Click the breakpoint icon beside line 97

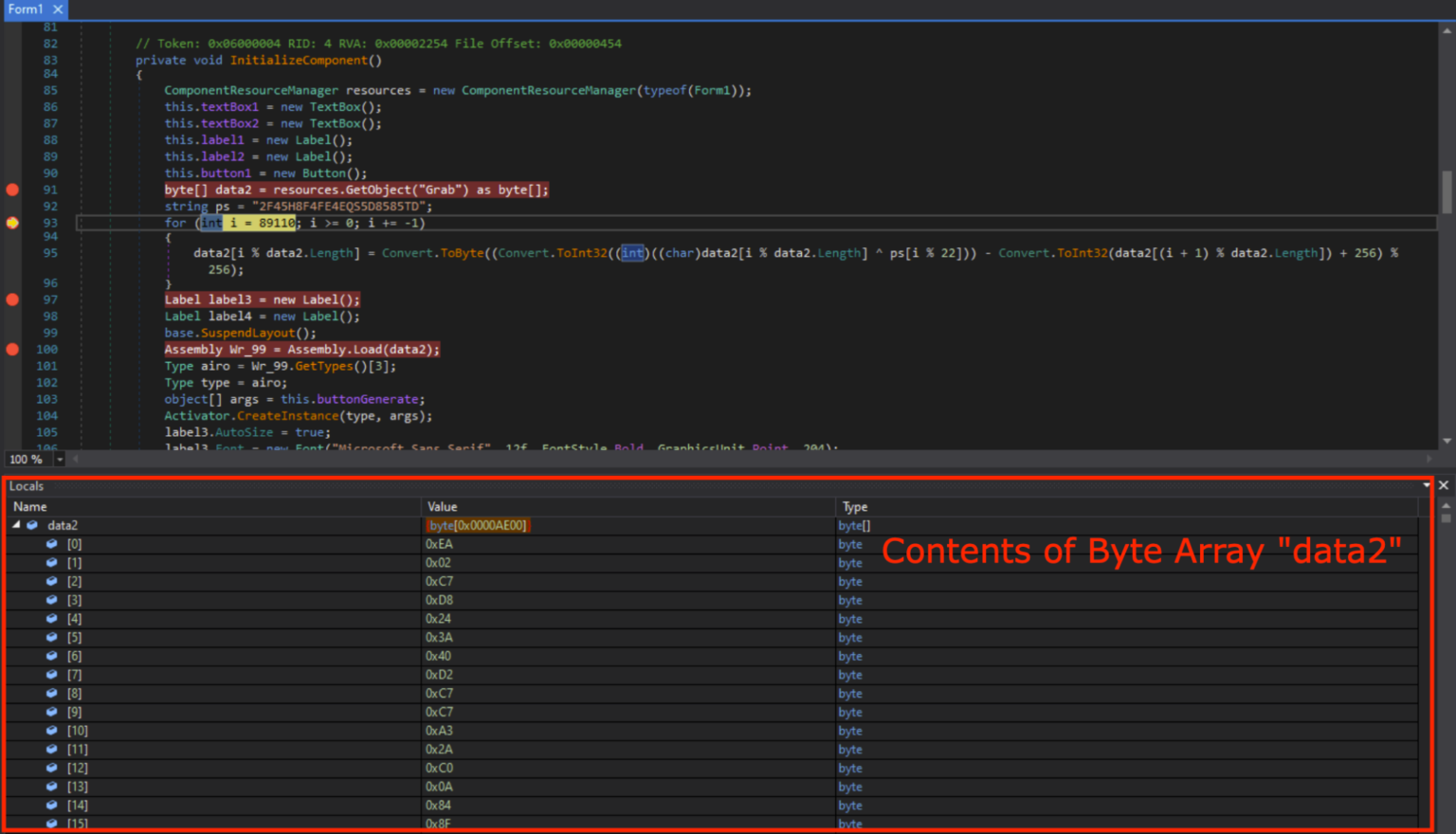(x=12, y=299)
